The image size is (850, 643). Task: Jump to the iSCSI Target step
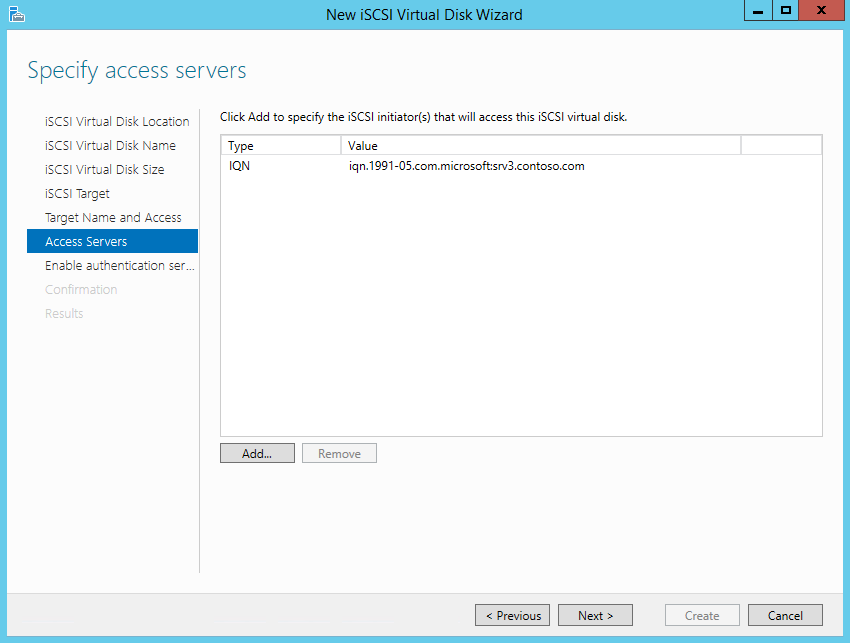point(77,194)
